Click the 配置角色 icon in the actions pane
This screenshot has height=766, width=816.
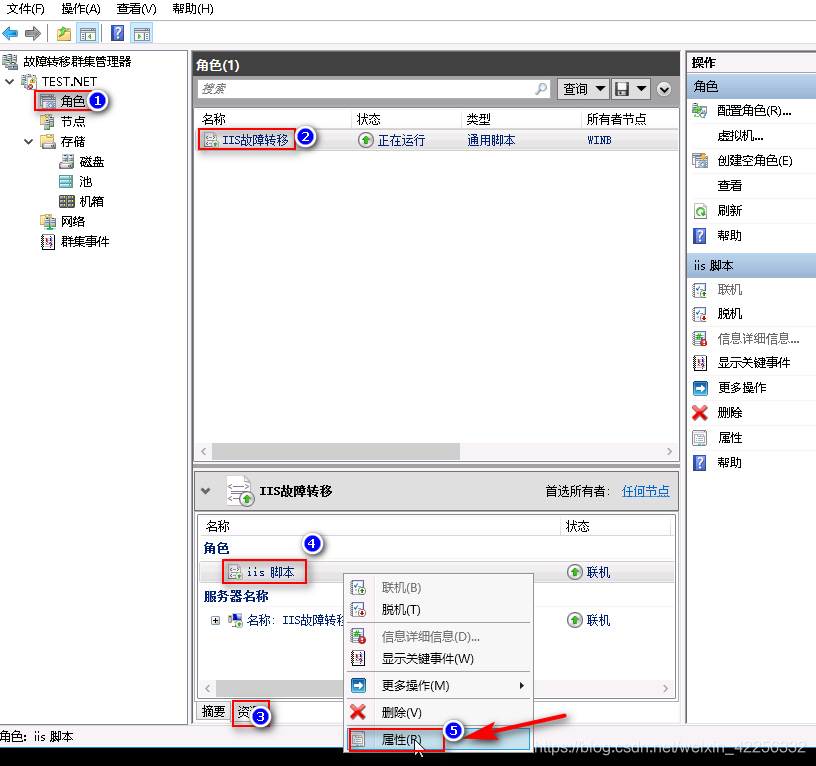pyautogui.click(x=700, y=110)
